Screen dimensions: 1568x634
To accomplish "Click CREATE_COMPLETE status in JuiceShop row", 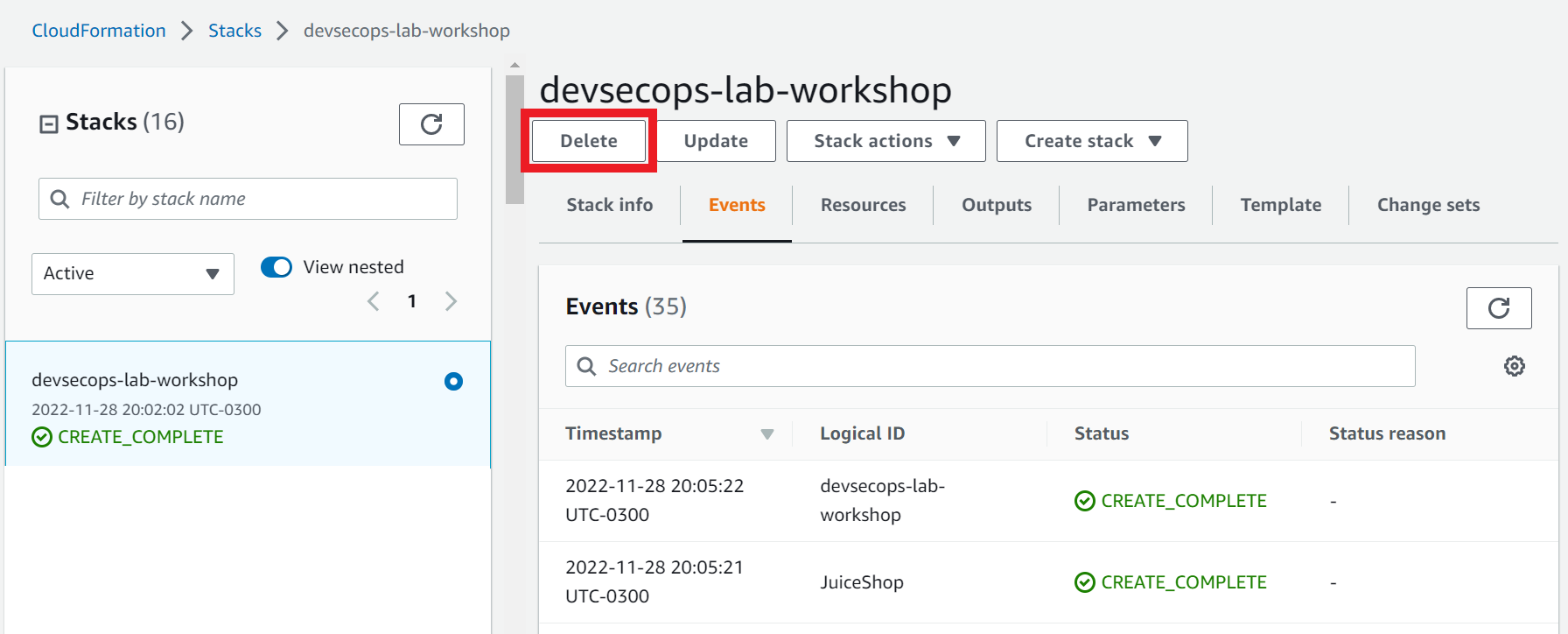I will (x=1171, y=582).
